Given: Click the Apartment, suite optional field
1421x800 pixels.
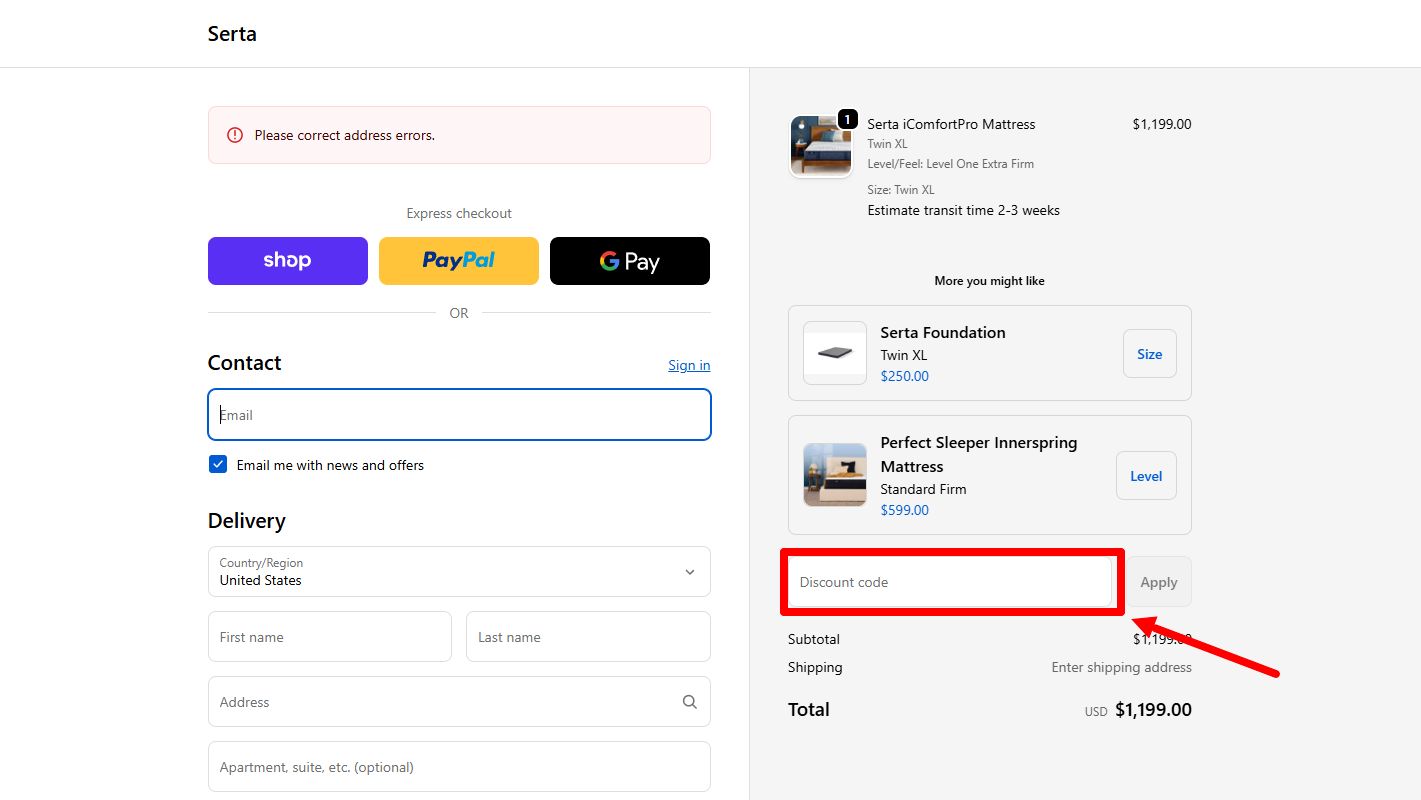Looking at the screenshot, I should coord(459,767).
